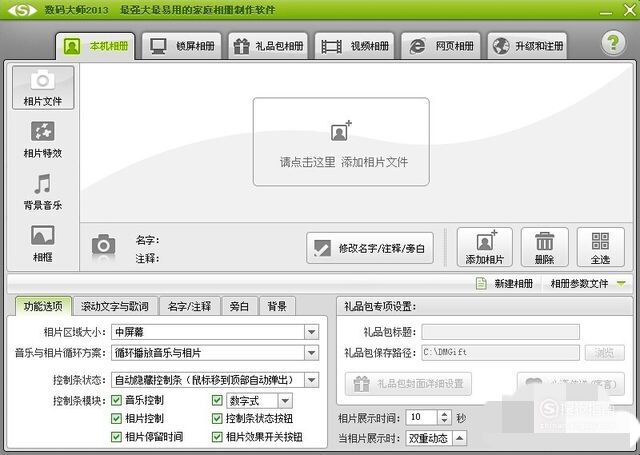Toggle the 相片效果开关按钮 checkbox
640x455 pixels.
click(217, 437)
